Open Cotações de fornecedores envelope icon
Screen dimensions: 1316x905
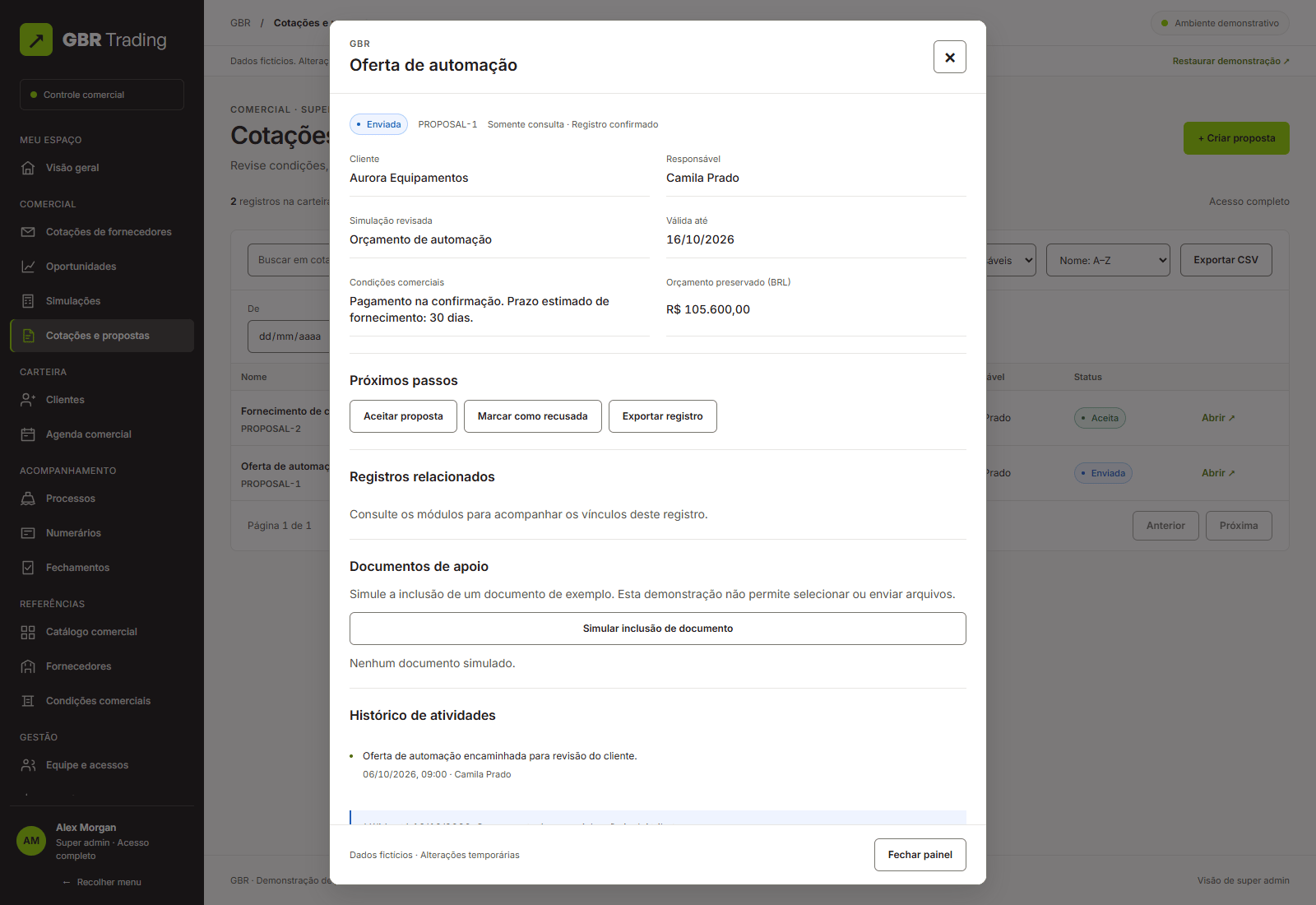tap(28, 232)
